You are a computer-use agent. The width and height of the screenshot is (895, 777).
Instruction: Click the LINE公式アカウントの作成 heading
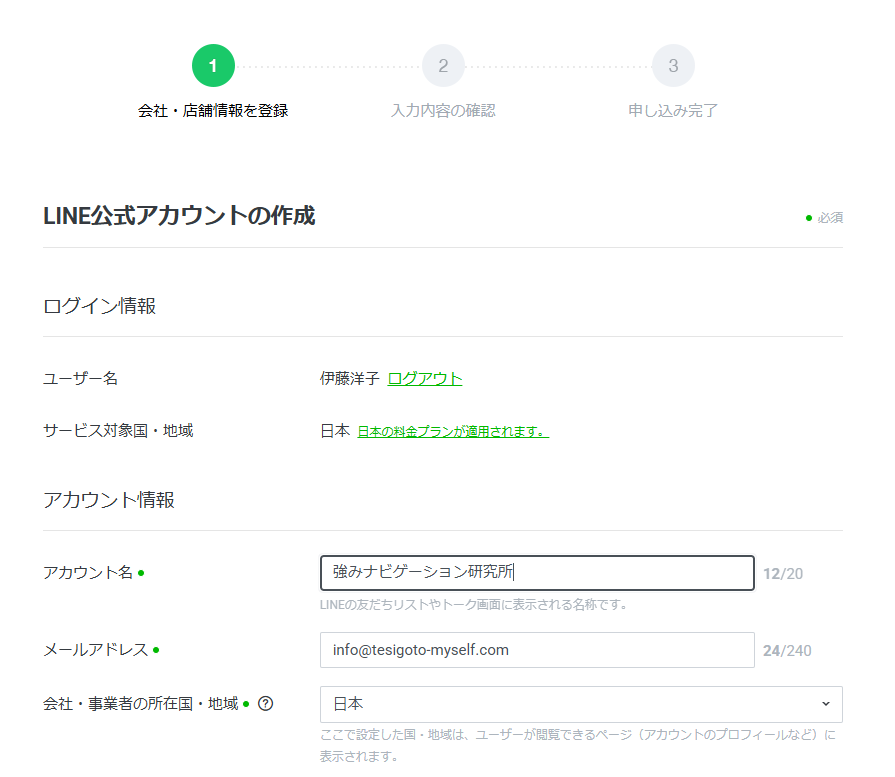[x=179, y=216]
